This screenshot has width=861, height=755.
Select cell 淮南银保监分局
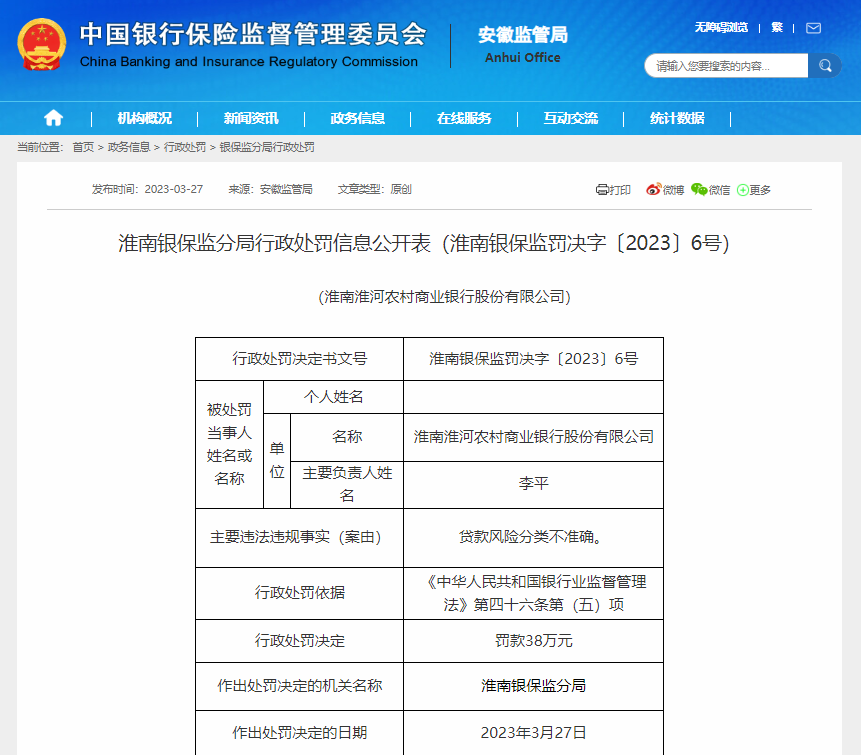[x=533, y=686]
